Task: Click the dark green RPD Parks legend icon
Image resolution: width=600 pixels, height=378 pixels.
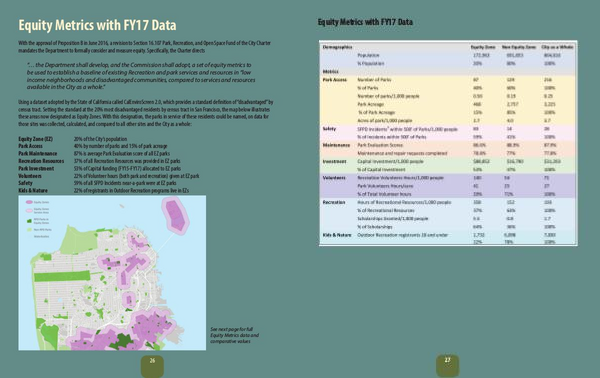Action: tap(29, 221)
